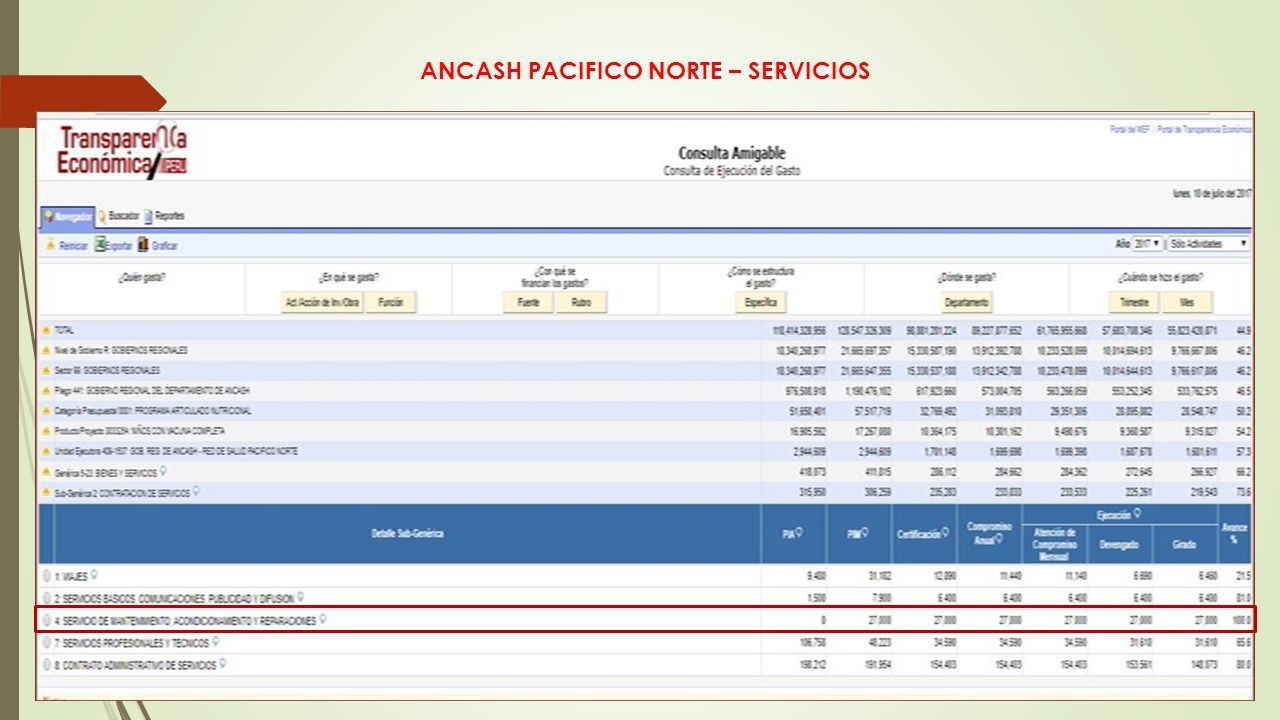Select radio button for 7: Servicios Profesionales y Técnicos
This screenshot has height=720, width=1280.
point(47,643)
